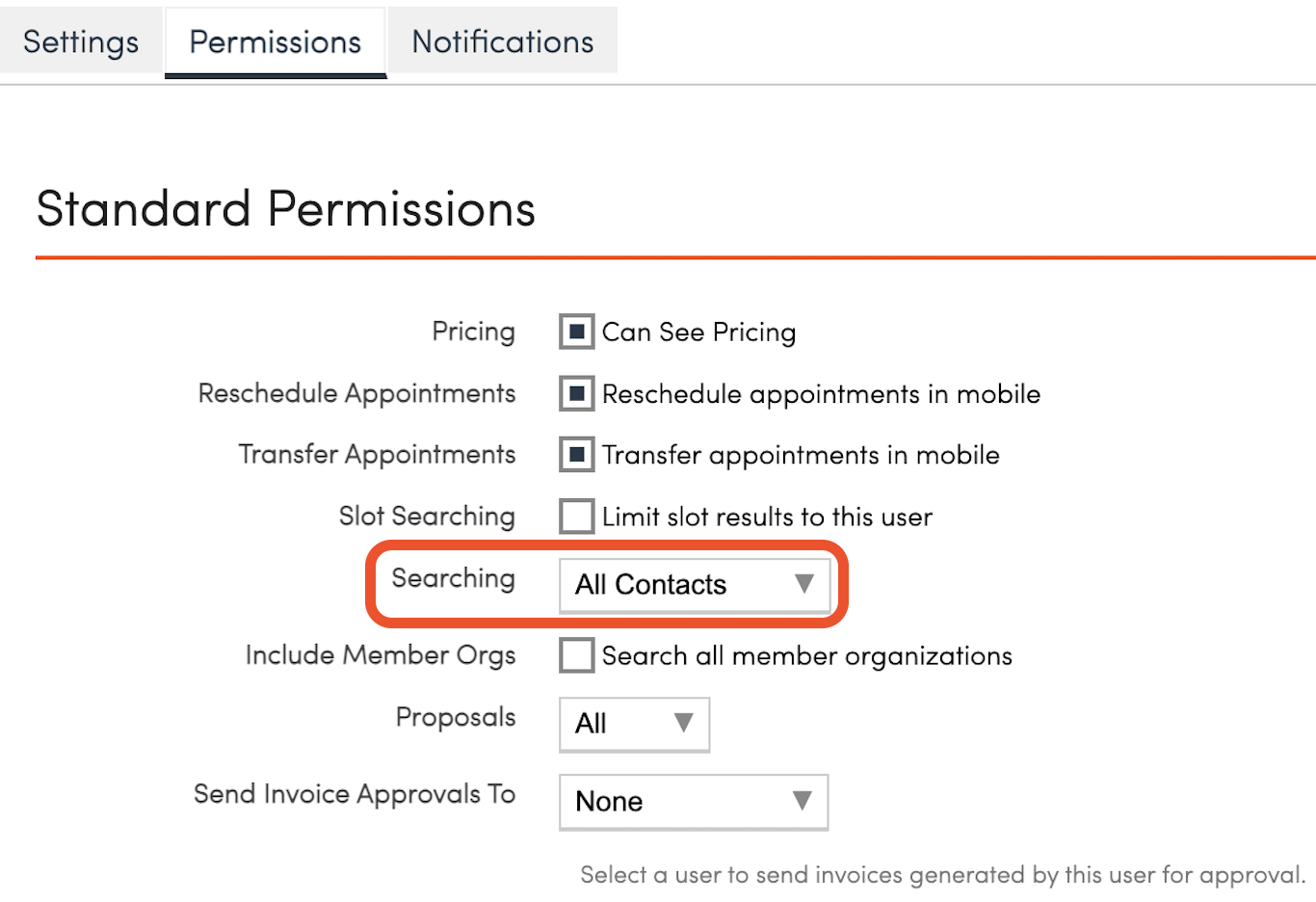Click the "Search all member organizations" label text
Screen dimensions: 1316x902
coord(806,656)
